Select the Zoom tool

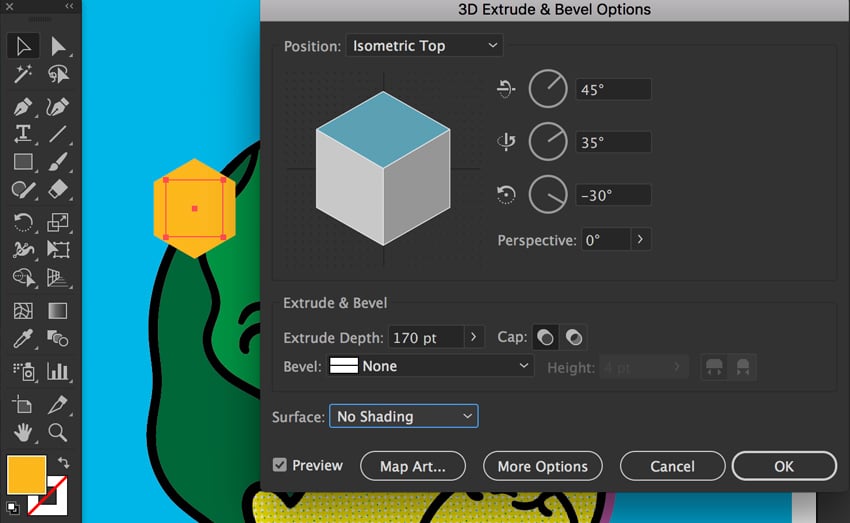(x=57, y=432)
